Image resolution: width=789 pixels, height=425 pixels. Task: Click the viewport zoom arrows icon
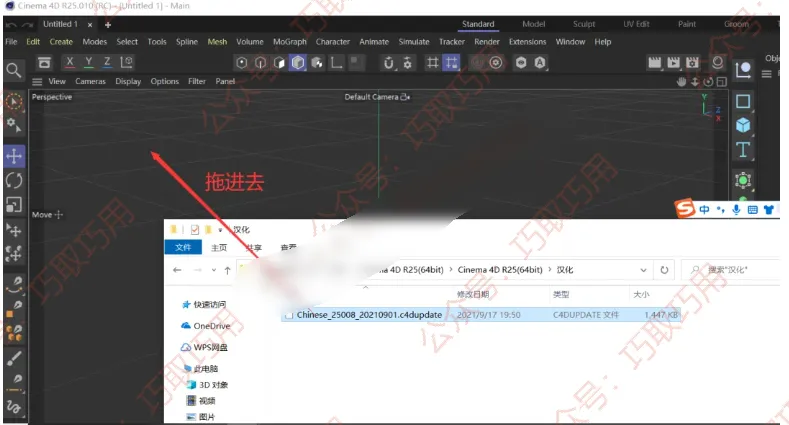(x=695, y=81)
